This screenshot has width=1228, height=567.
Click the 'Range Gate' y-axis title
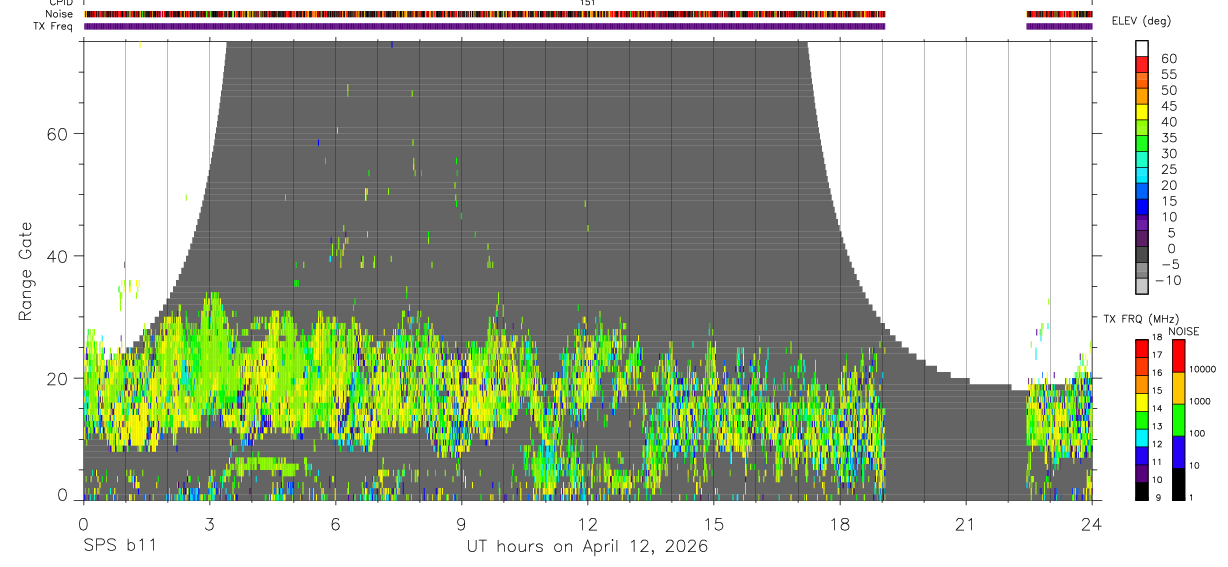click(x=26, y=271)
